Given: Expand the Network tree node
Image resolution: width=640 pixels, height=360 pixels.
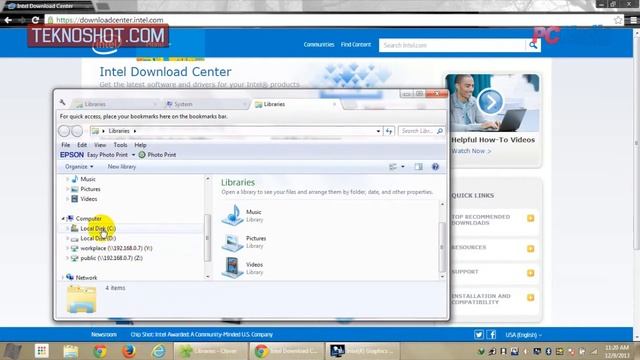Looking at the screenshot, I should (x=63, y=278).
